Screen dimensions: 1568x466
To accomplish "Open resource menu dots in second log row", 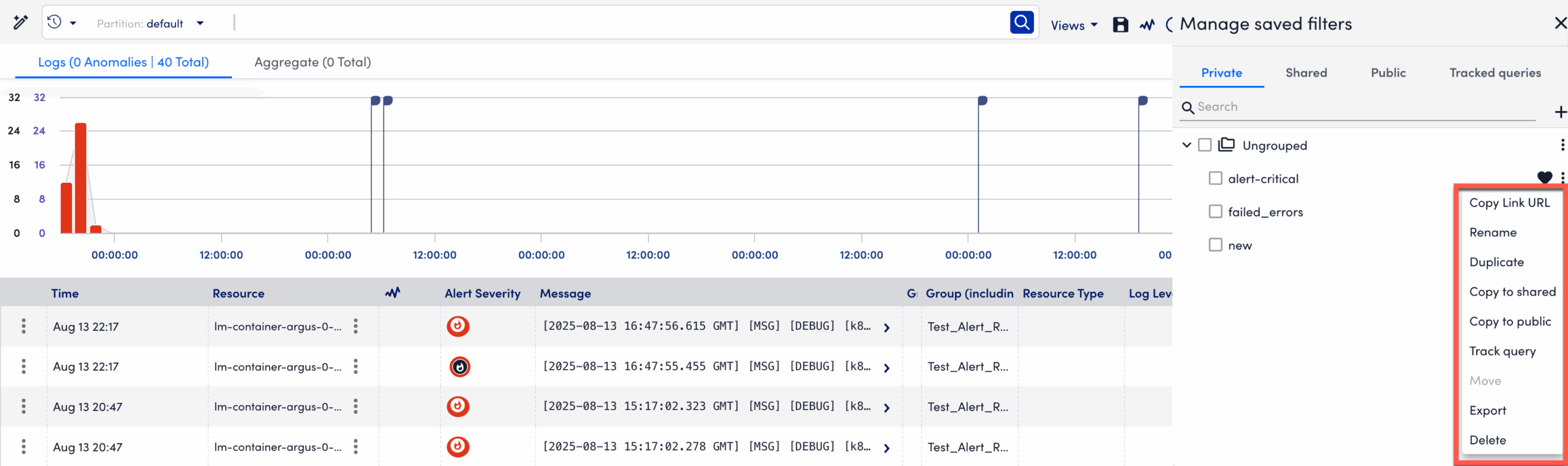I will [x=355, y=366].
